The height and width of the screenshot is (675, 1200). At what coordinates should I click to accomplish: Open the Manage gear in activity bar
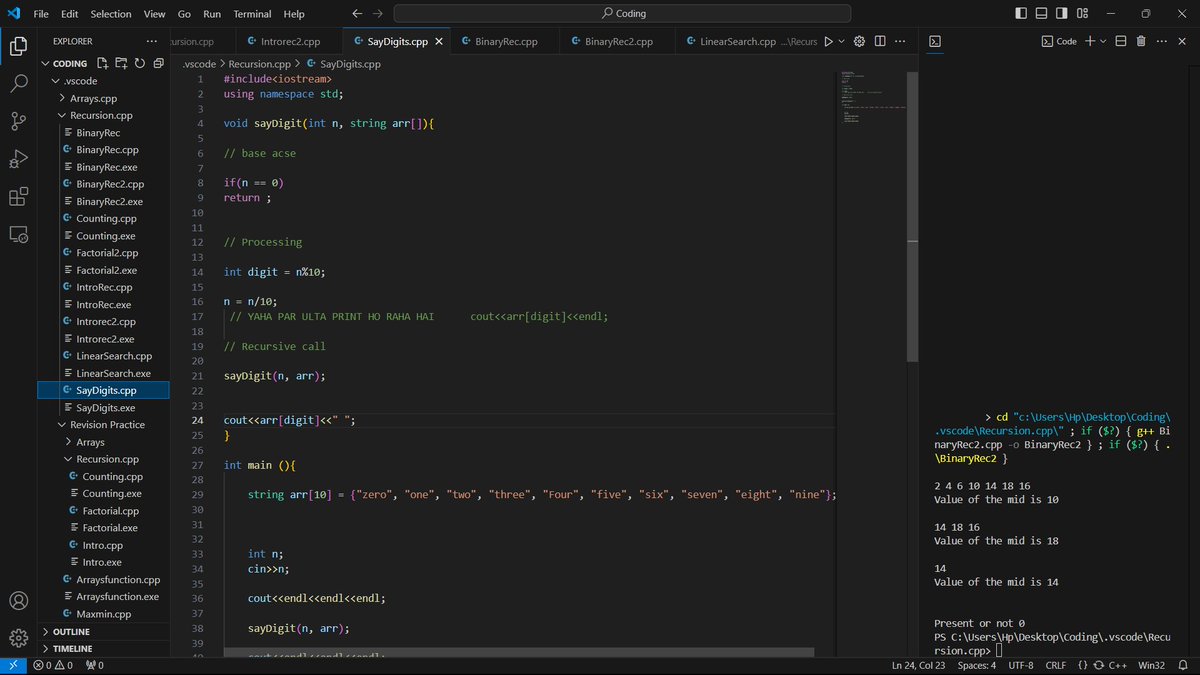(x=18, y=638)
